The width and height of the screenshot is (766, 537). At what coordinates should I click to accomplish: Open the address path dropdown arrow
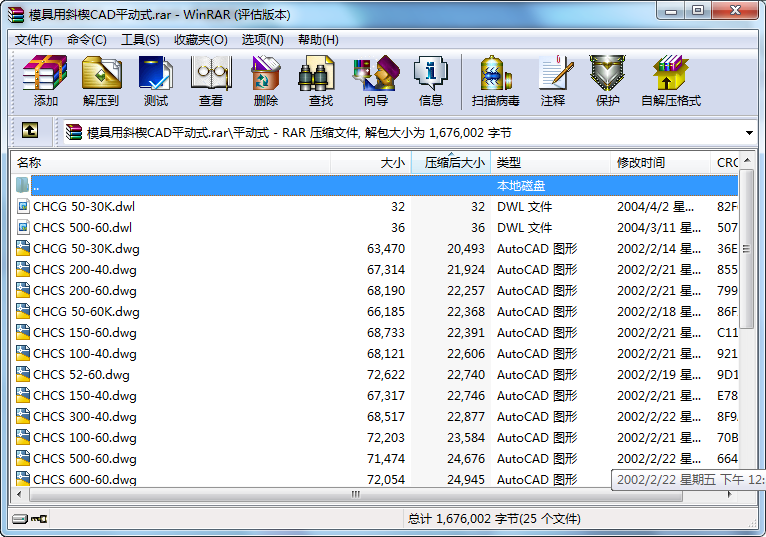[x=749, y=132]
